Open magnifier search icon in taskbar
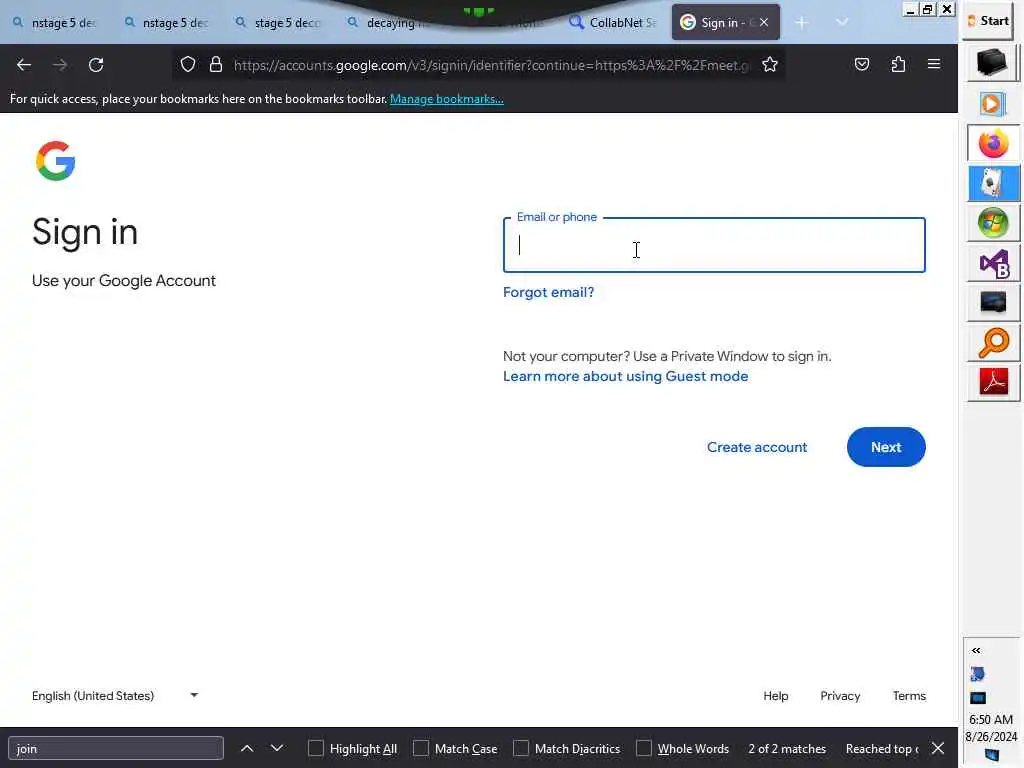This screenshot has height=768, width=1024. (993, 344)
